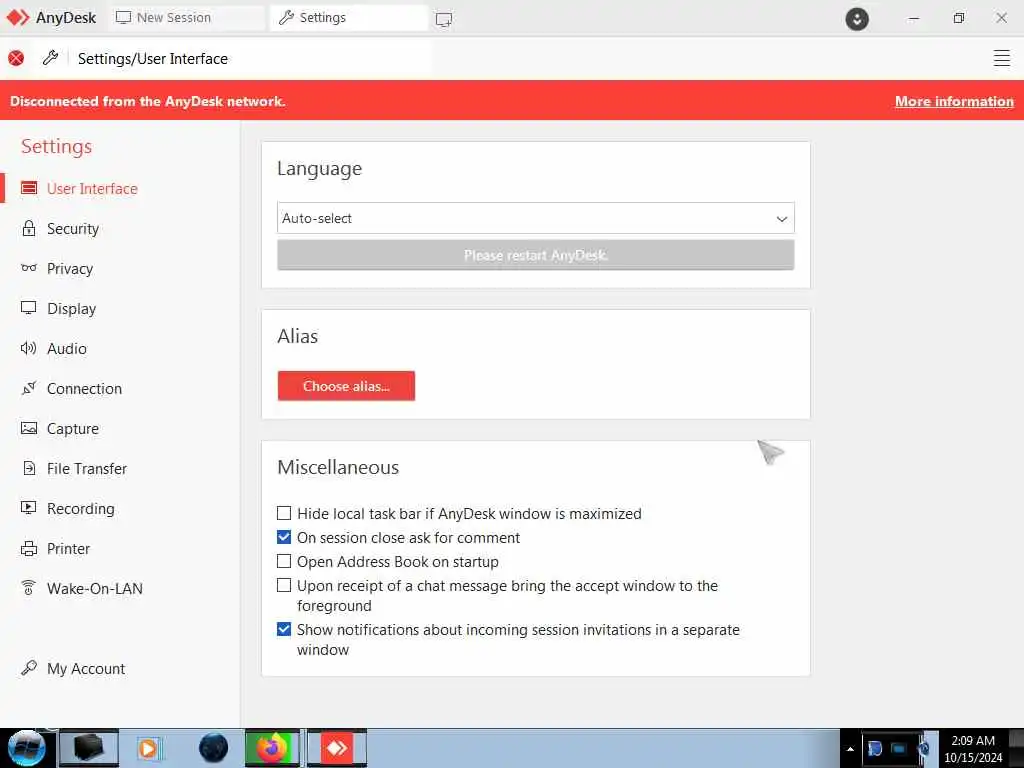This screenshot has height=768, width=1024.
Task: Show hidden system tray icons arrow
Action: (850, 748)
